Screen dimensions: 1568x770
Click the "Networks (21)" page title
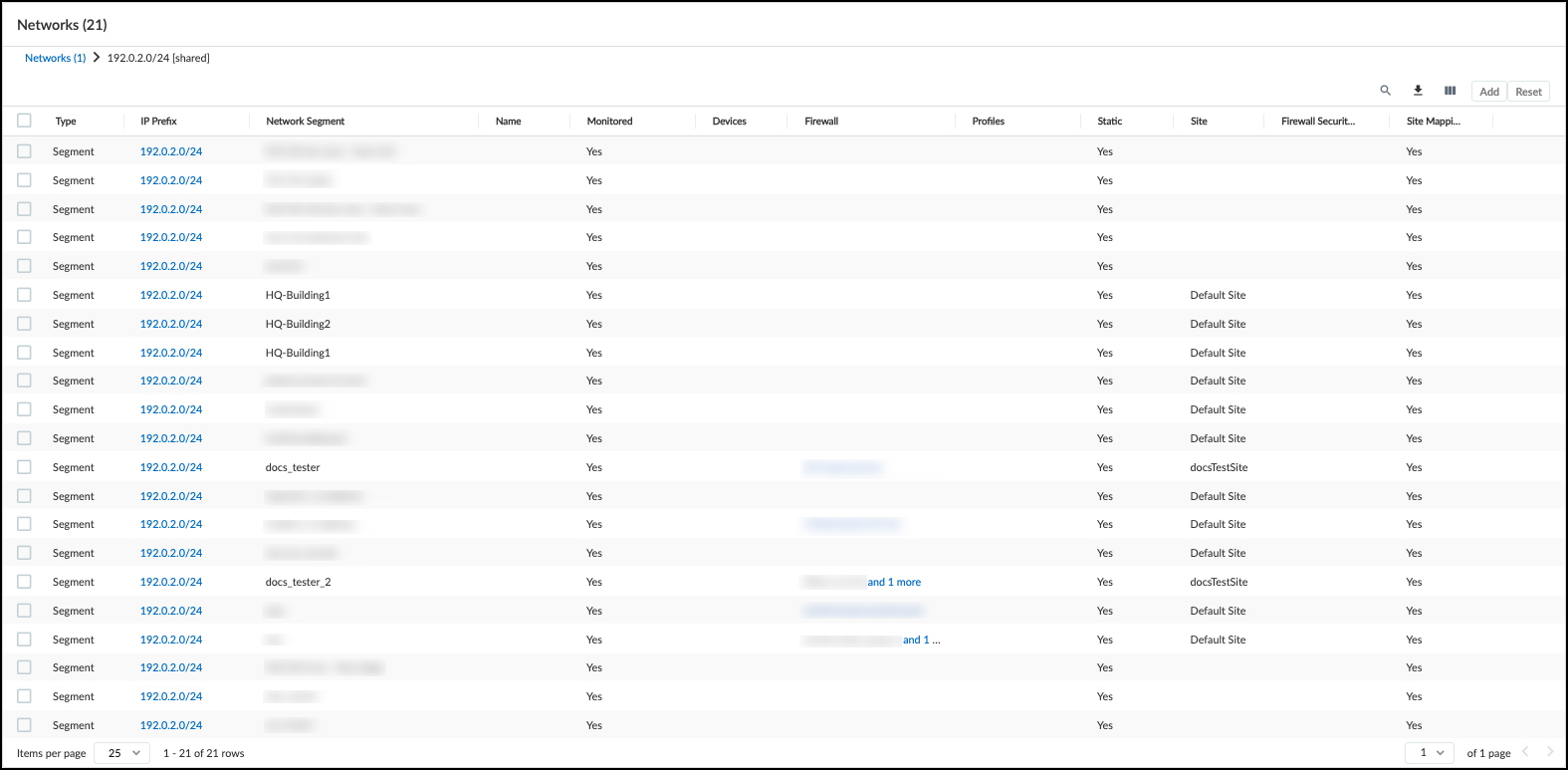coord(62,24)
